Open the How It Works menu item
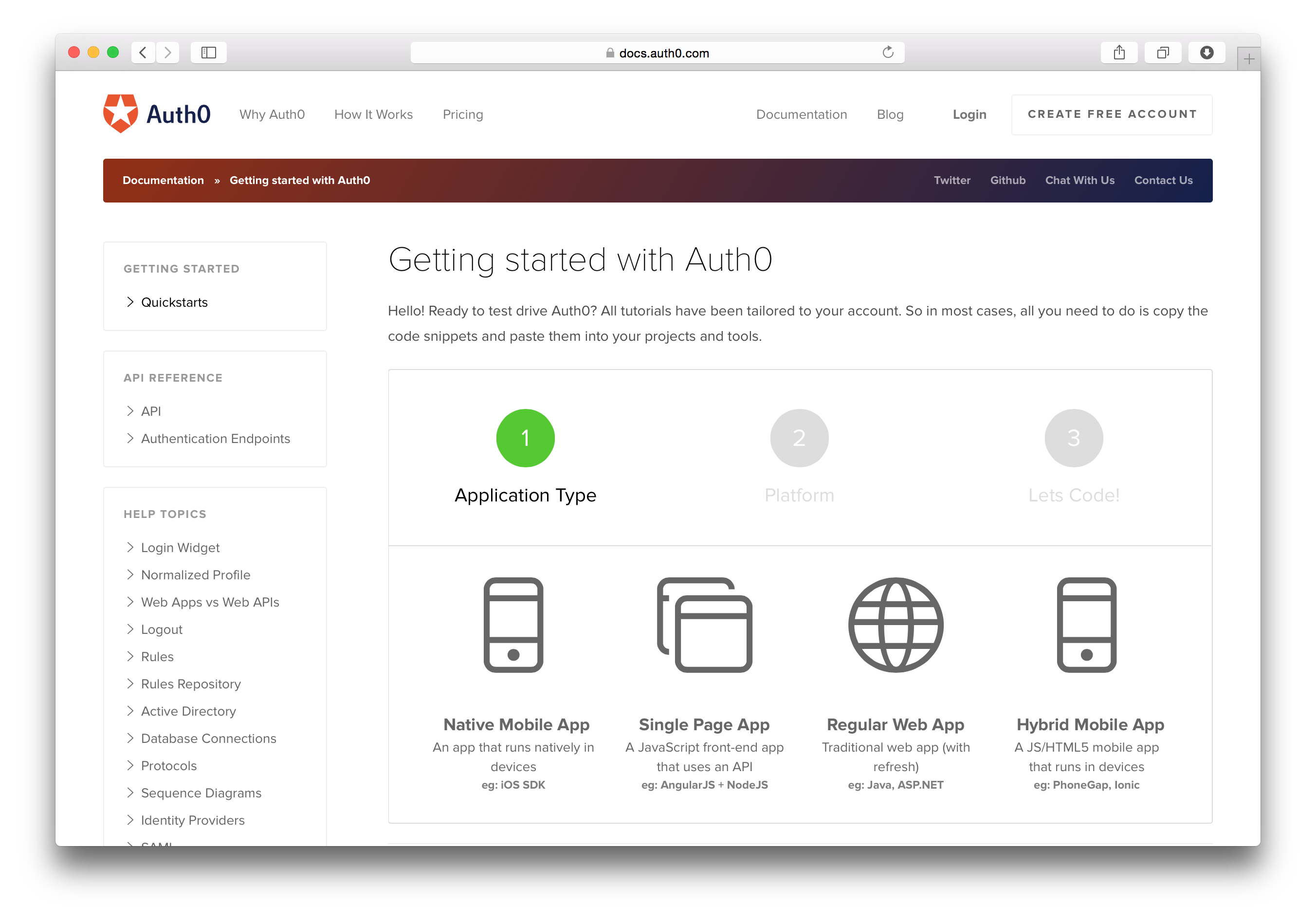This screenshot has width=1316, height=923. click(x=373, y=115)
